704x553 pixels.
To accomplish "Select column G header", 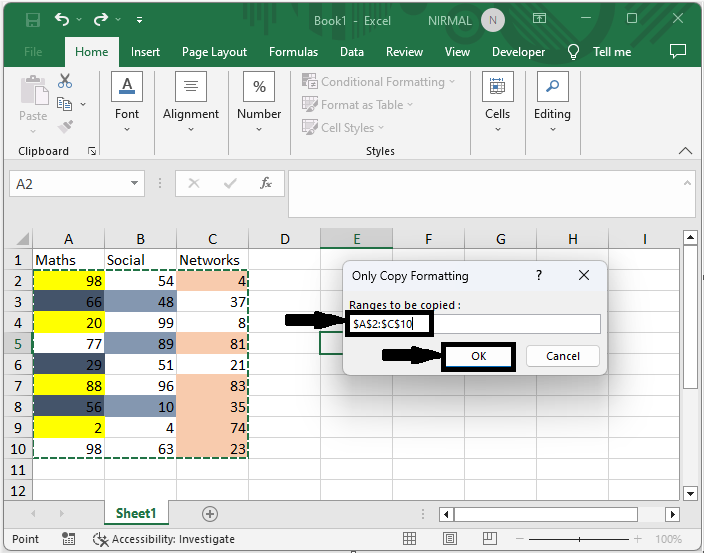I will [501, 239].
